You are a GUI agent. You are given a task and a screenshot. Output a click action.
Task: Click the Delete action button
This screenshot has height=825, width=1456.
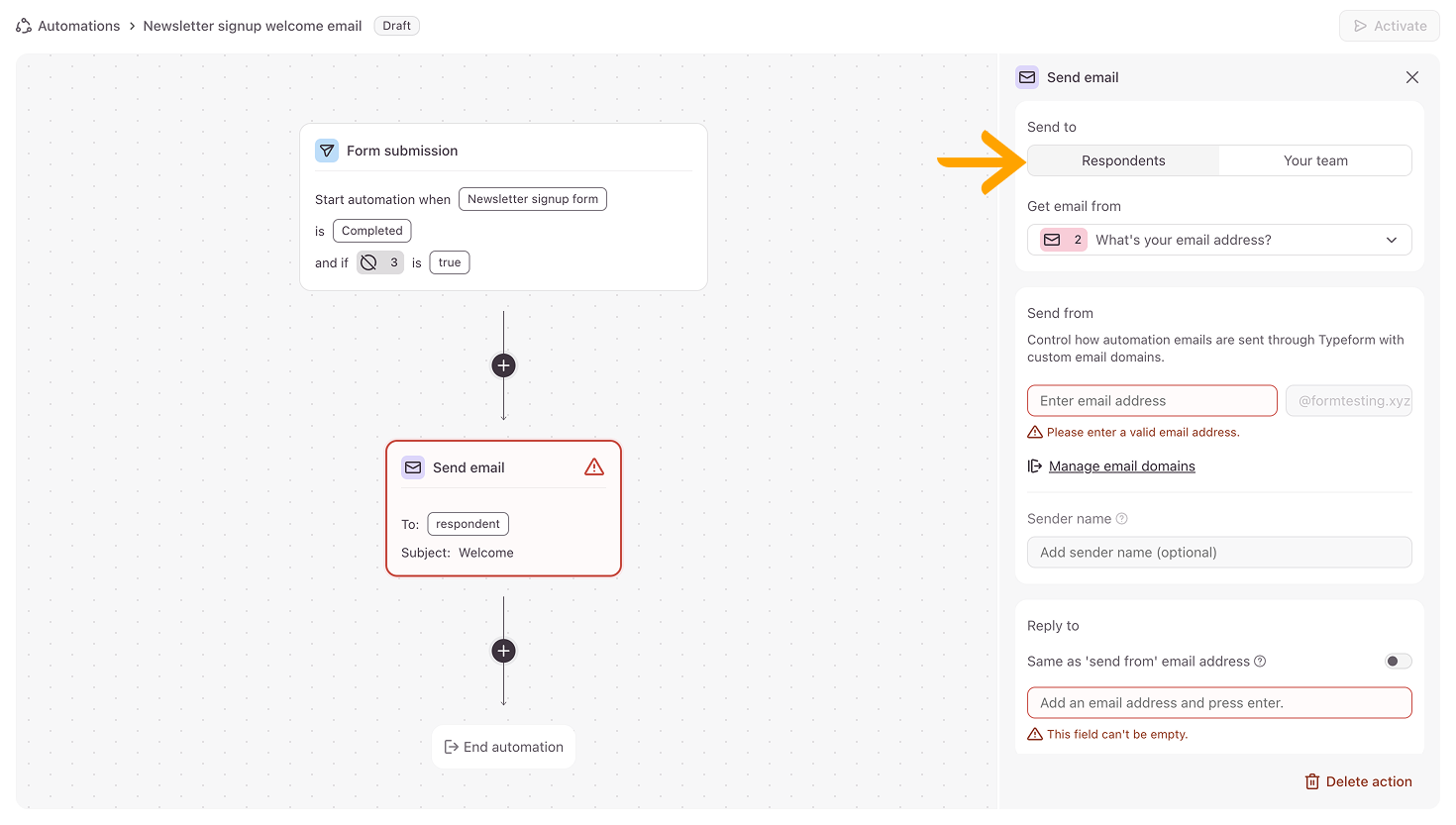click(1358, 781)
